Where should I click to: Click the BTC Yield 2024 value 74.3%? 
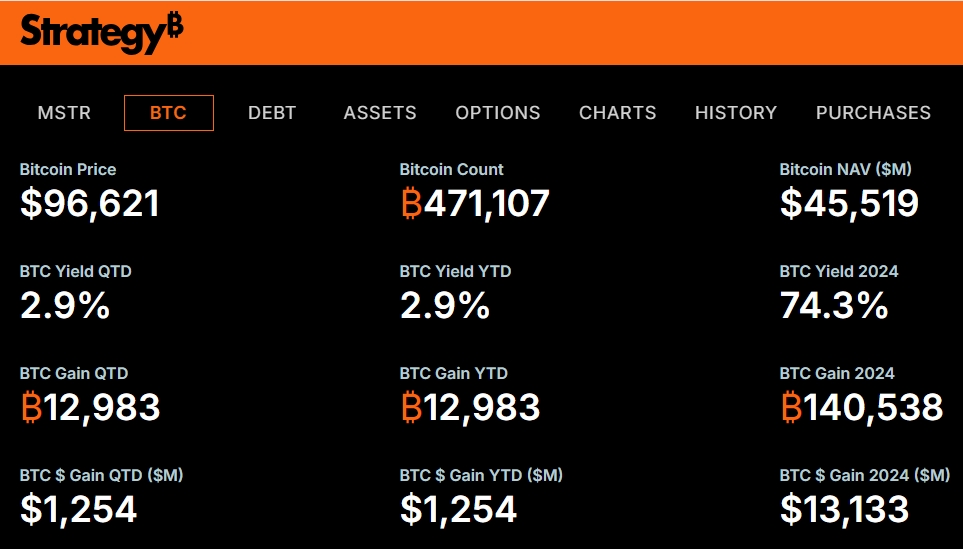tap(834, 306)
